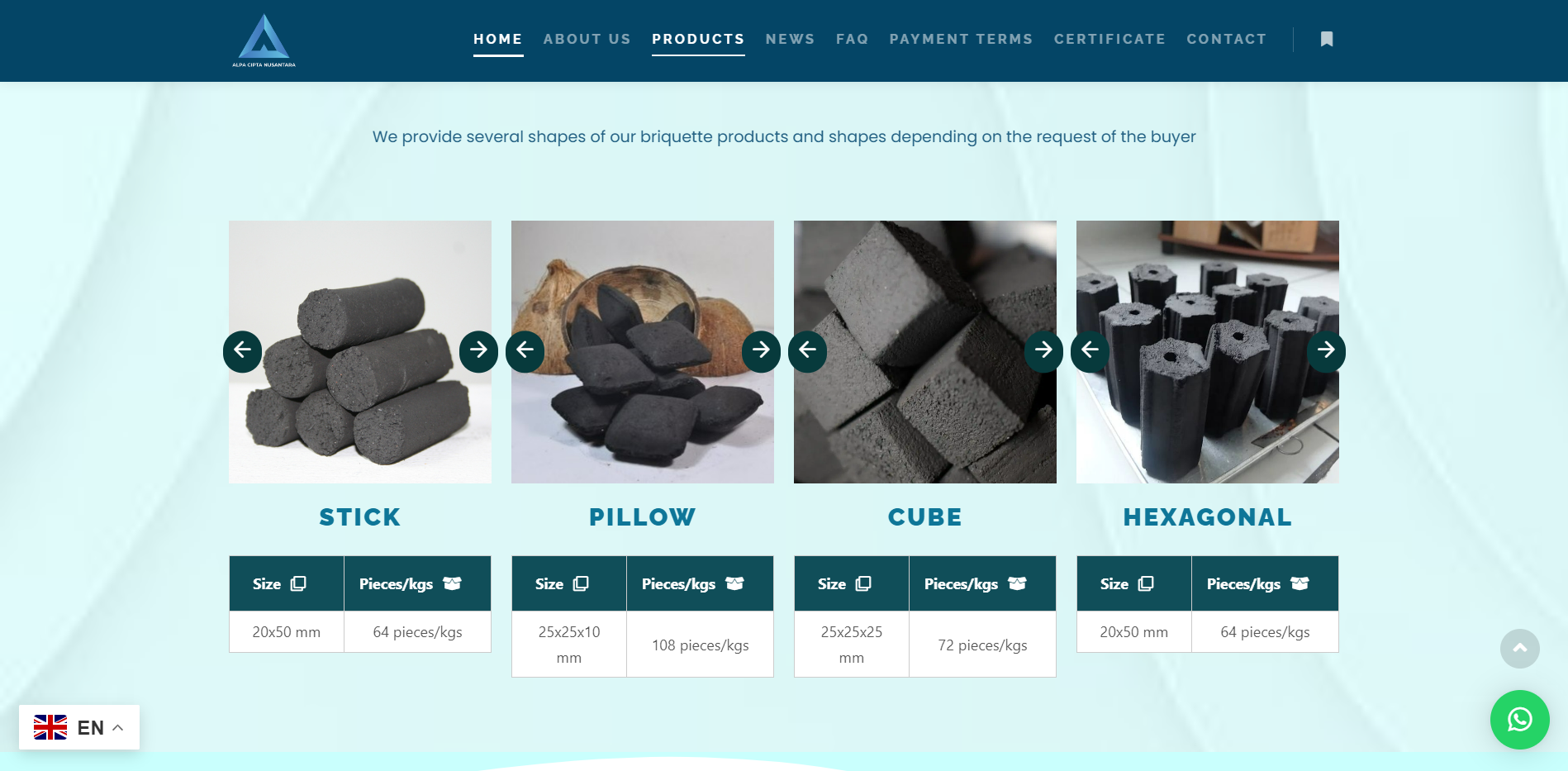Open the WhatsApp chat button

click(x=1519, y=719)
